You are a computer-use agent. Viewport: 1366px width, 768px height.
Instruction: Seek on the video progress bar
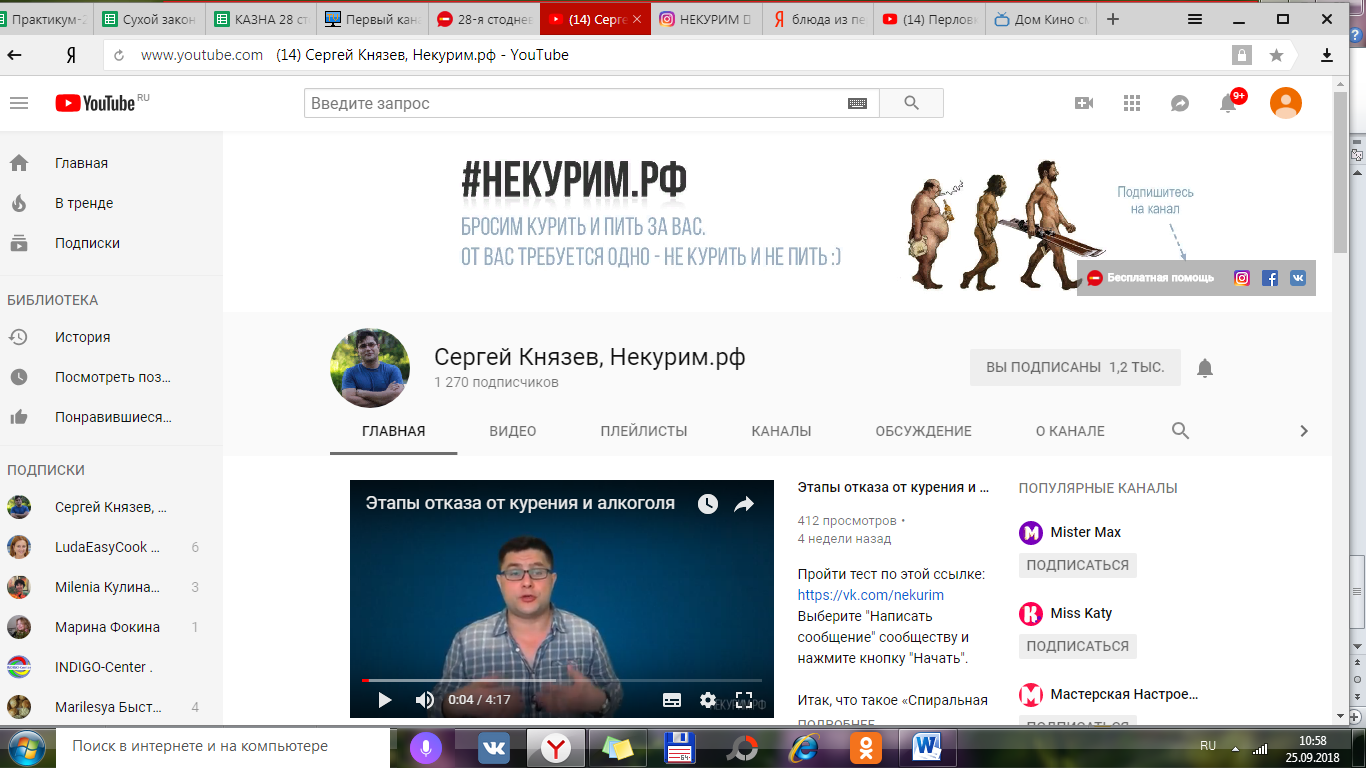pos(562,681)
